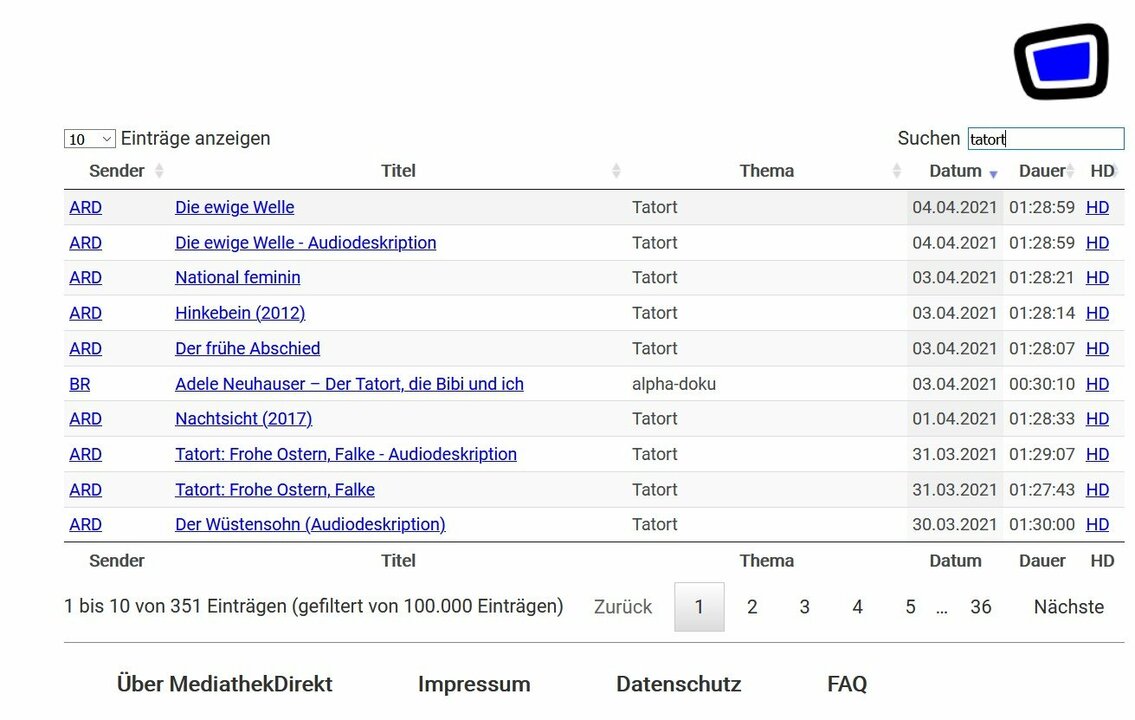Jump to last page 36
This screenshot has height=720, width=1135.
[x=981, y=606]
